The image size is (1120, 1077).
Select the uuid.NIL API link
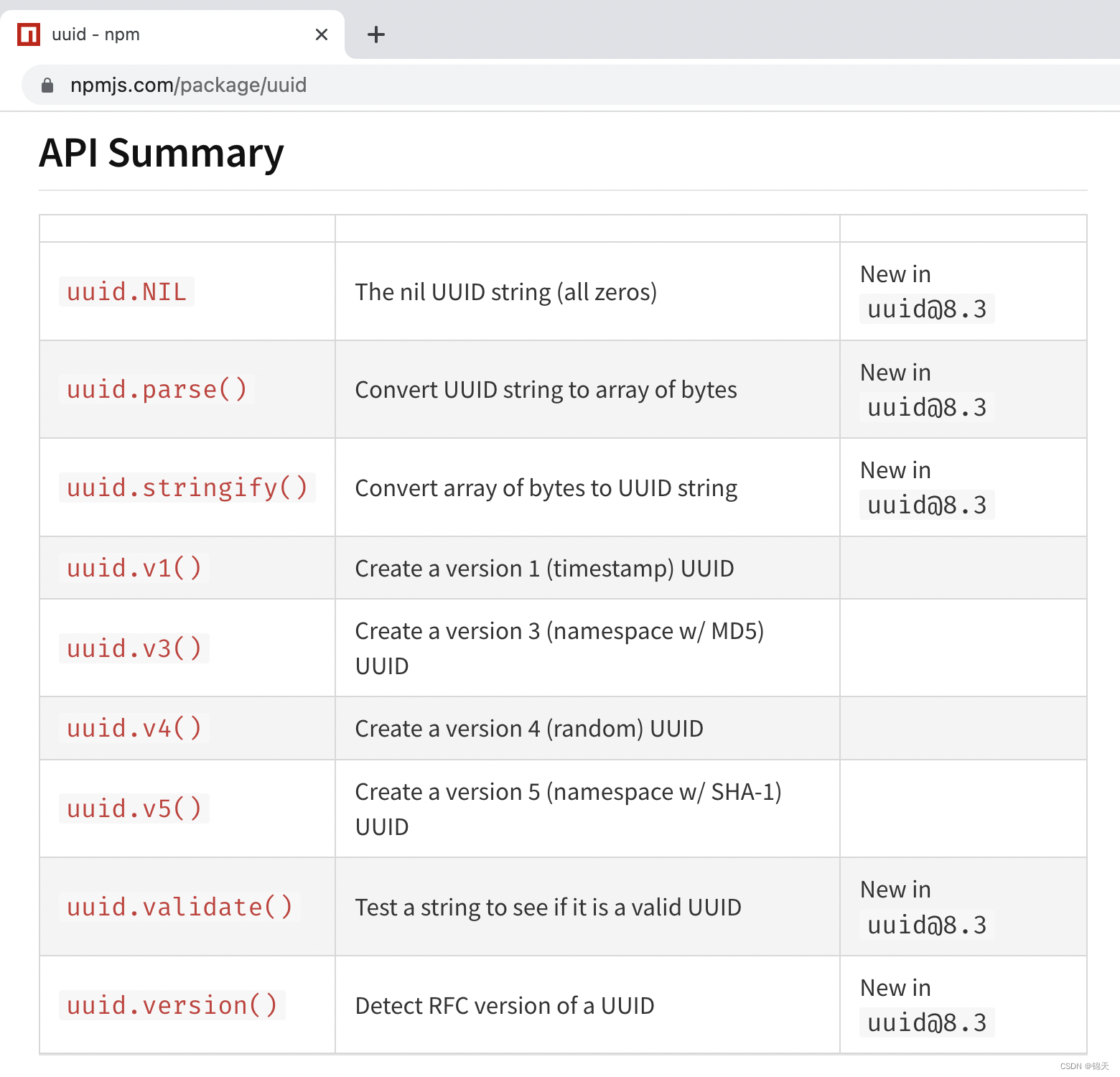coord(126,292)
